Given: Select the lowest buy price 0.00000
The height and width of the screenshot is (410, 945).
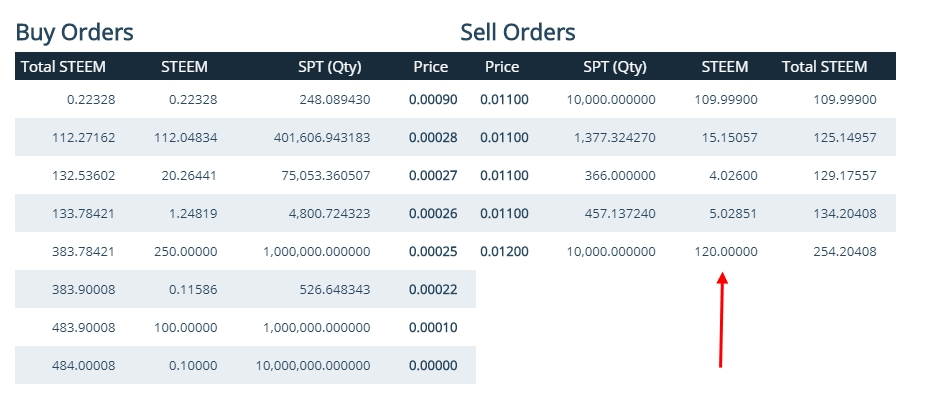Looking at the screenshot, I should [432, 365].
